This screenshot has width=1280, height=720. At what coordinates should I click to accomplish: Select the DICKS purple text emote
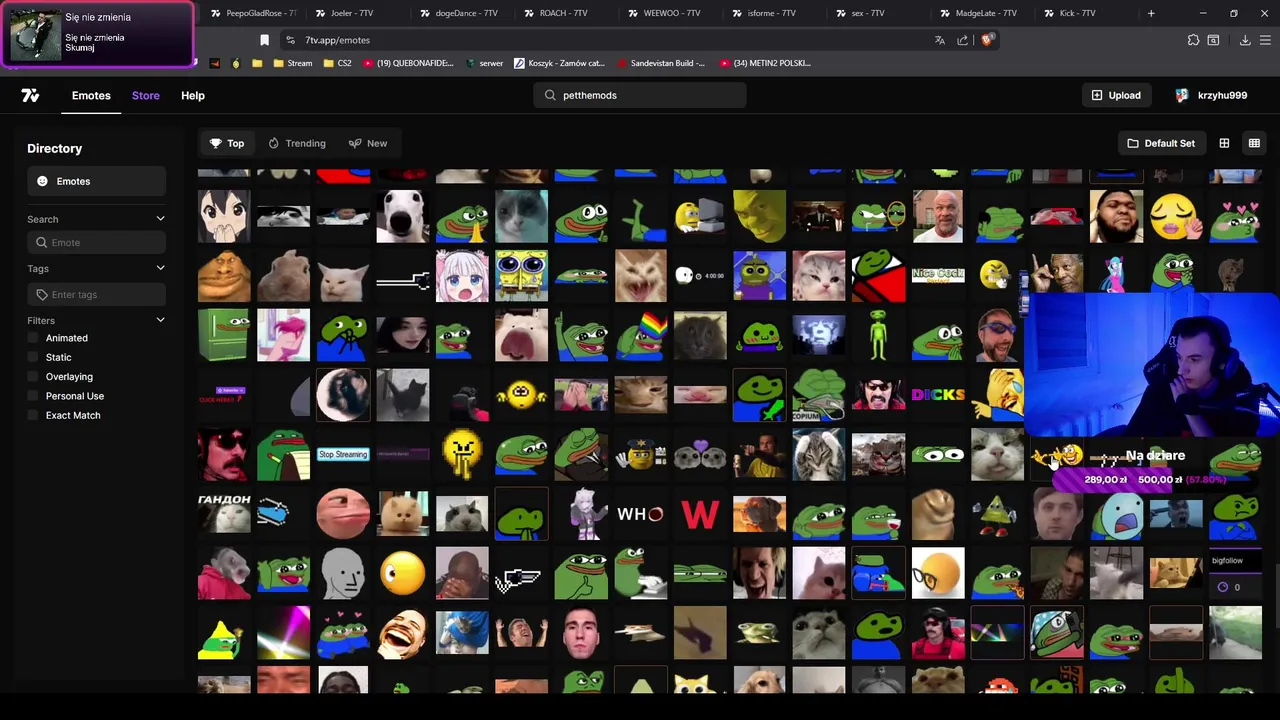coord(938,395)
